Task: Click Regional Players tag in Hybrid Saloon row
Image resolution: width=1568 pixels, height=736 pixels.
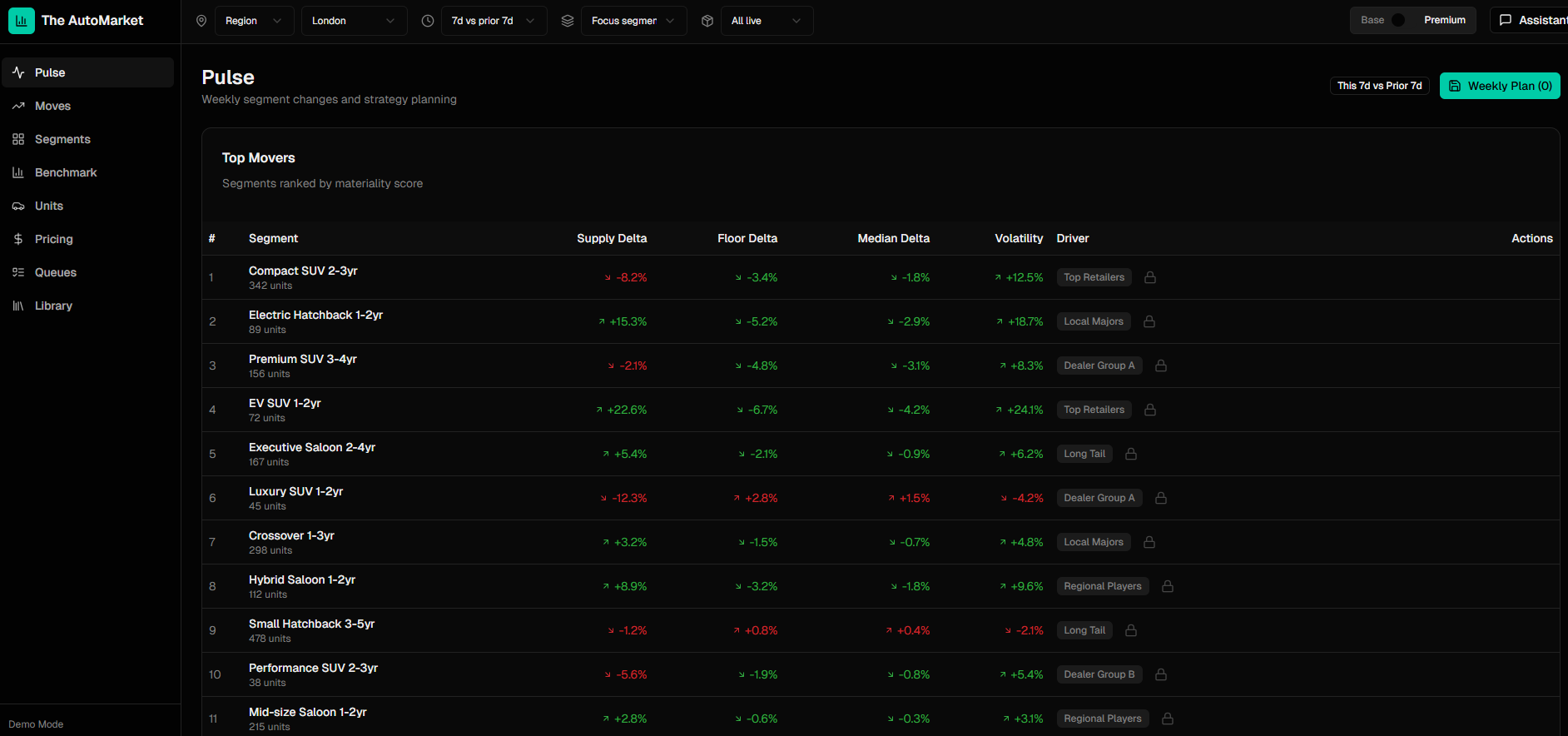Action: [x=1103, y=586]
